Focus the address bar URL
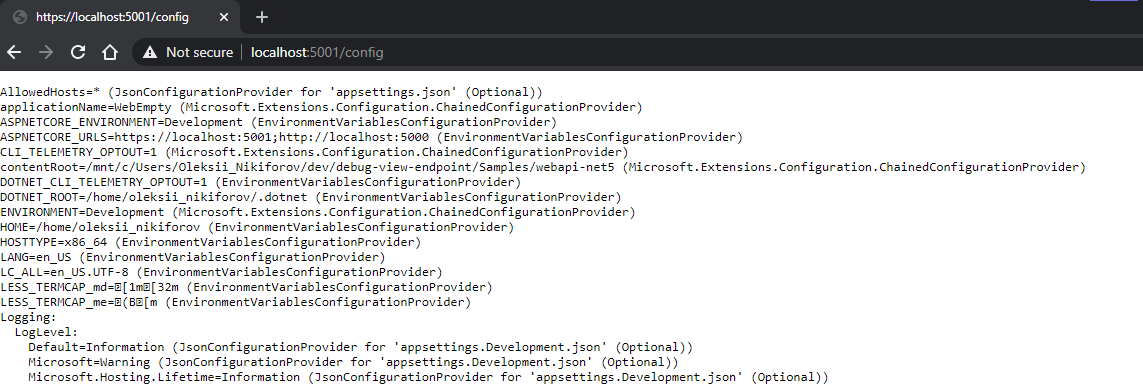The image size is (1143, 387). (317, 52)
